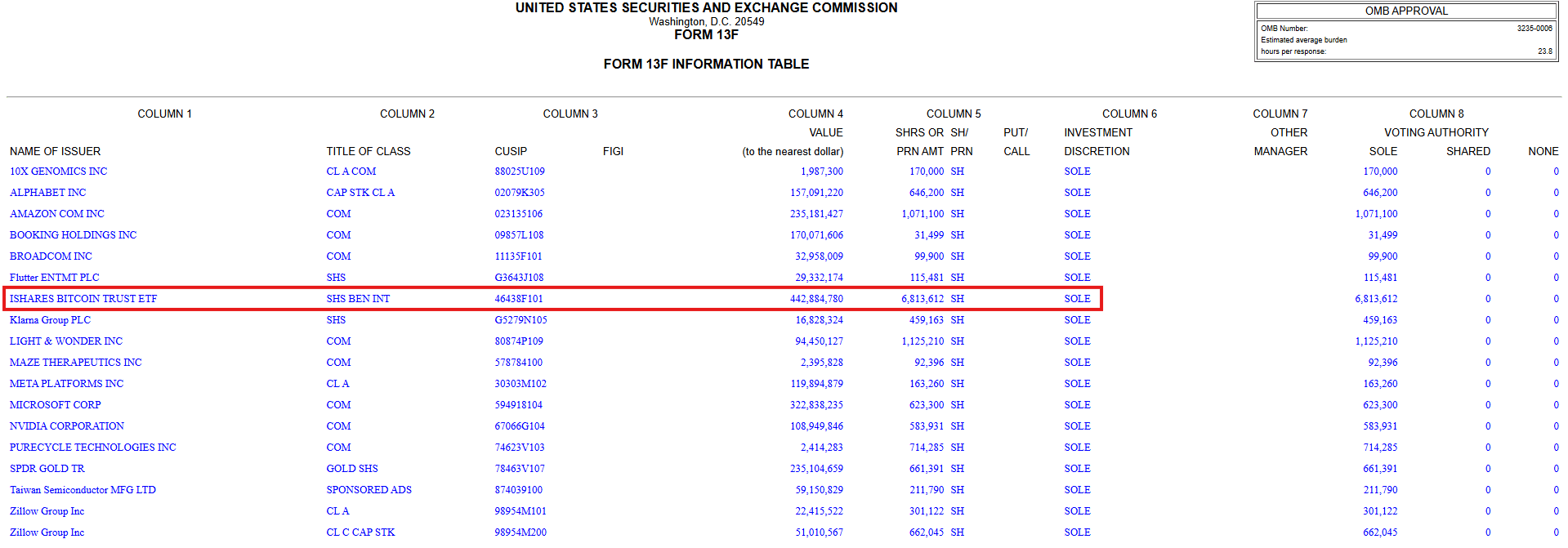The image size is (1568, 548).
Task: Click the Amazon value 235,181,427
Action: [816, 214]
